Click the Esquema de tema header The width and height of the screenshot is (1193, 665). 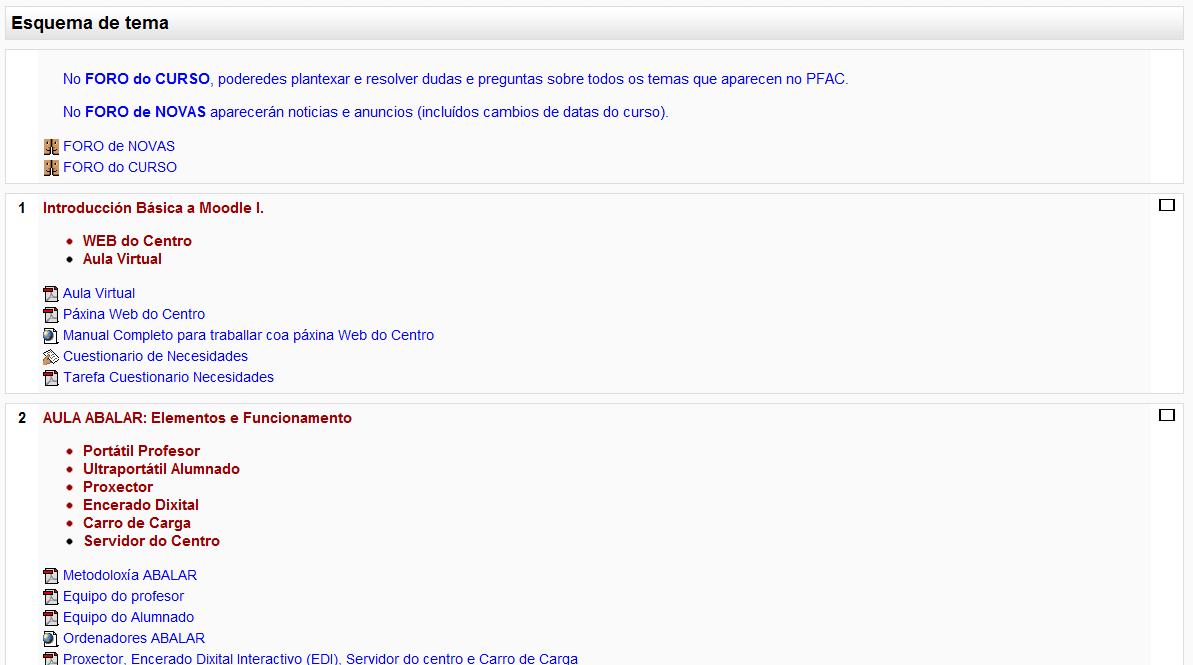click(90, 23)
